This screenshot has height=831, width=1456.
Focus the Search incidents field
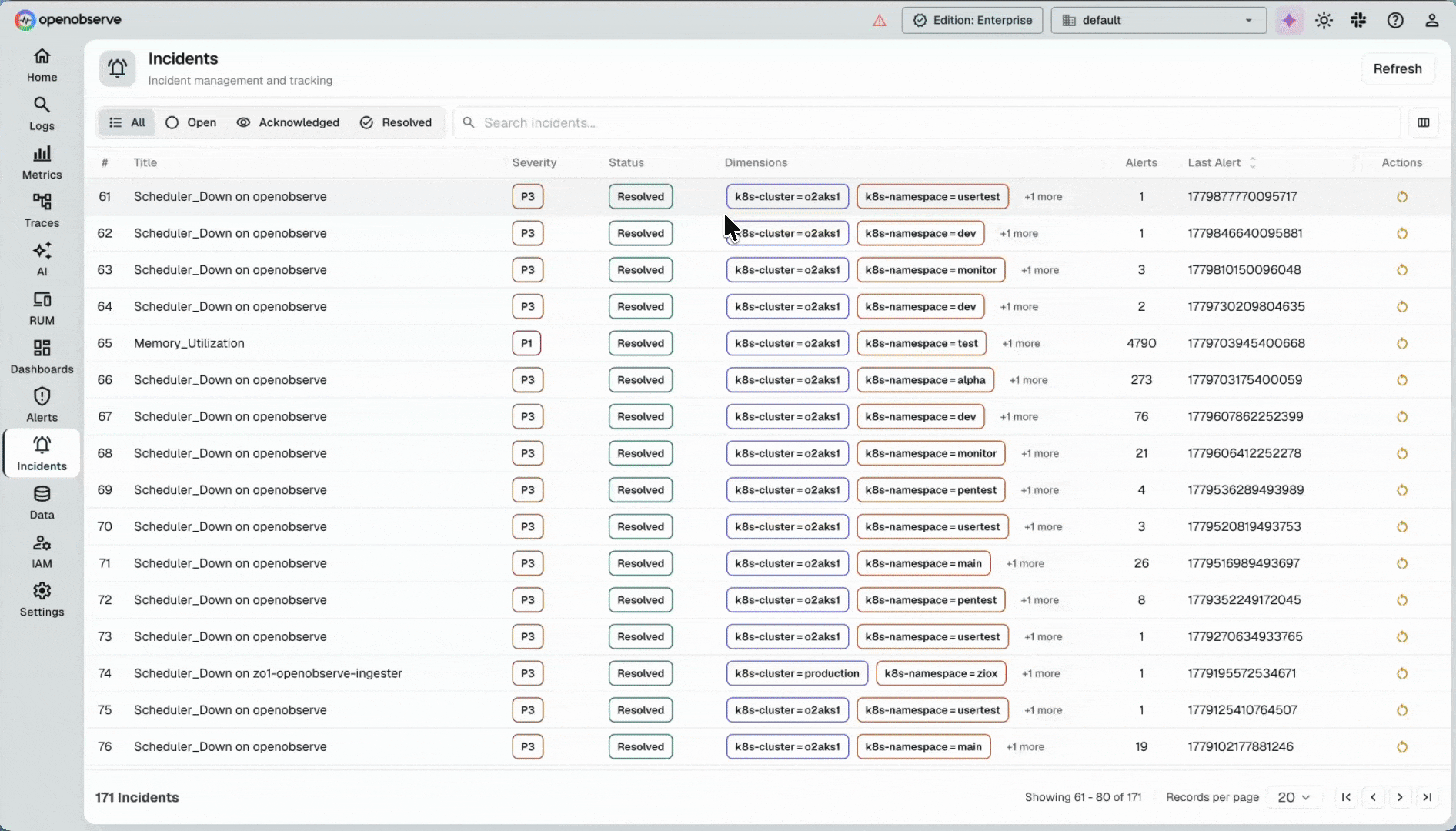pos(927,122)
